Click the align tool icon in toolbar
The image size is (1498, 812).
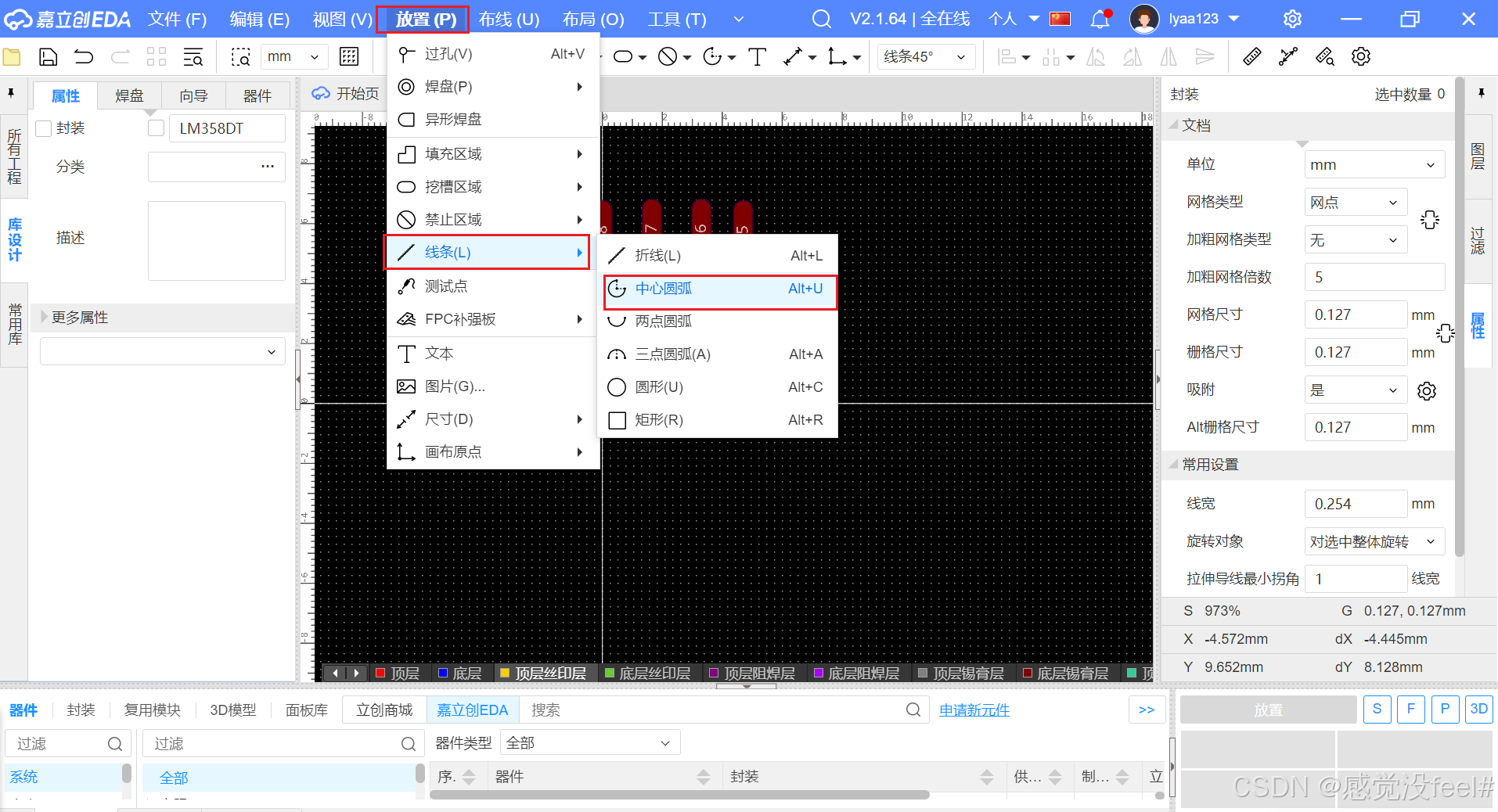coord(1007,56)
